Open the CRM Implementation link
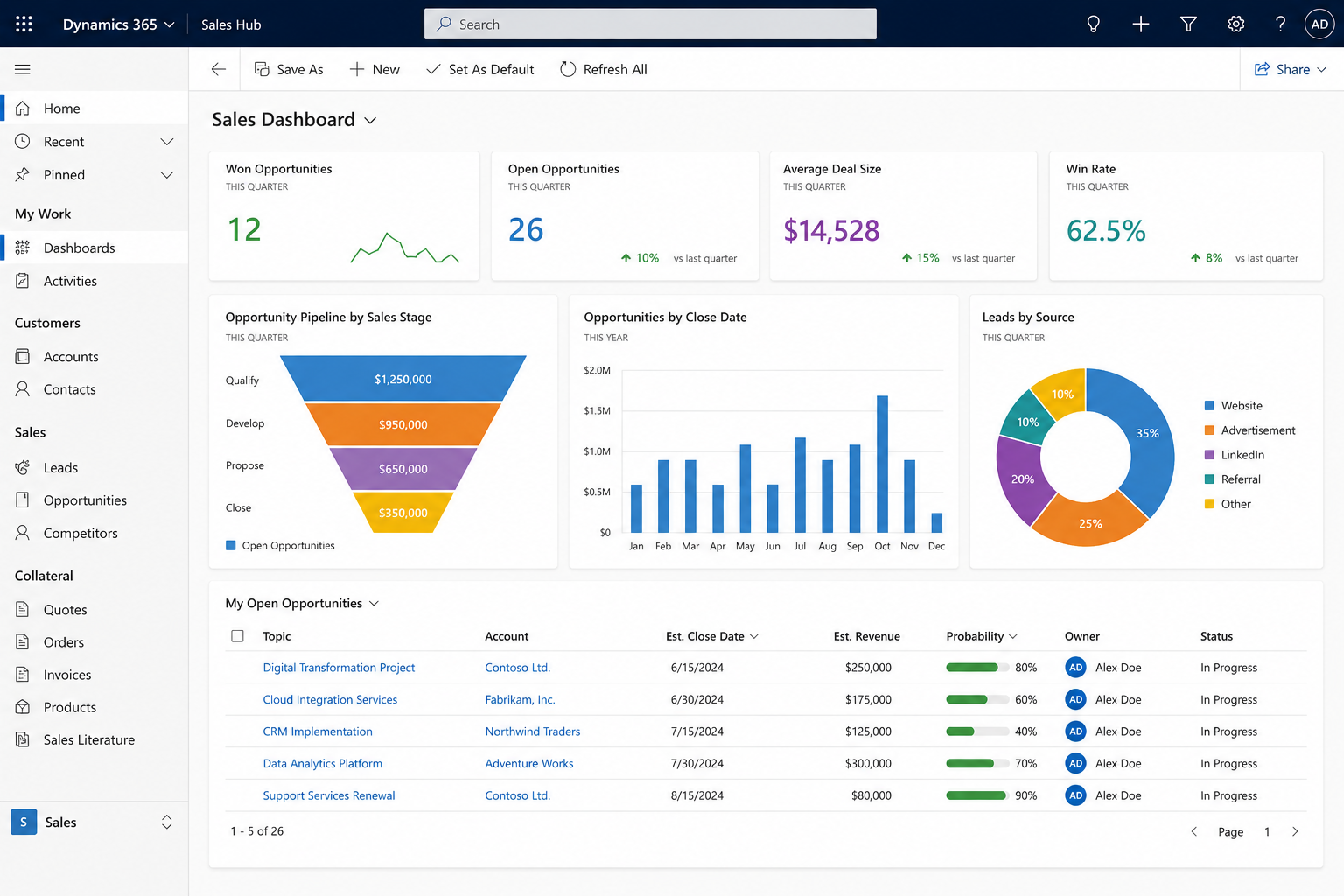 pyautogui.click(x=318, y=731)
